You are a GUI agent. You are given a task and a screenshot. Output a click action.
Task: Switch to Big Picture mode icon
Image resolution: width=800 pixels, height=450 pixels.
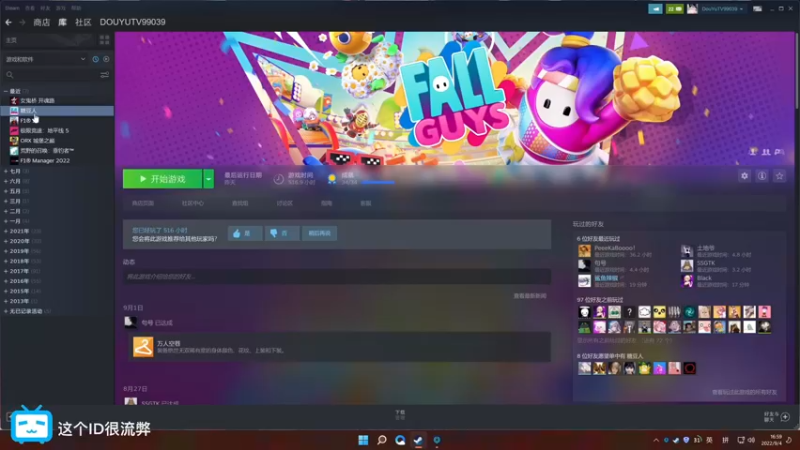758,9
